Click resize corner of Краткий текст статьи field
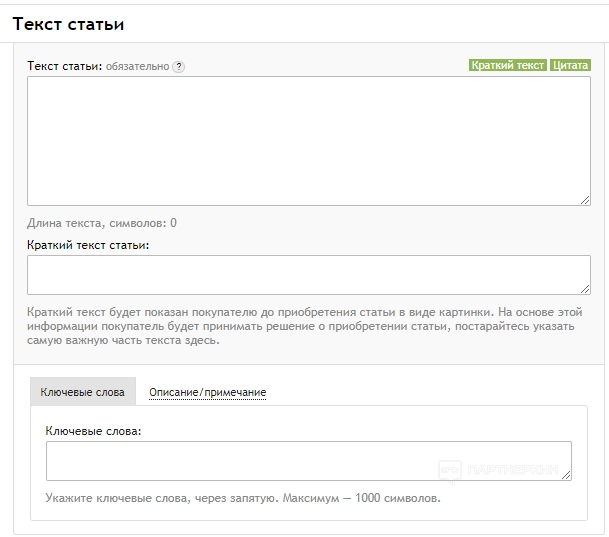 point(585,289)
